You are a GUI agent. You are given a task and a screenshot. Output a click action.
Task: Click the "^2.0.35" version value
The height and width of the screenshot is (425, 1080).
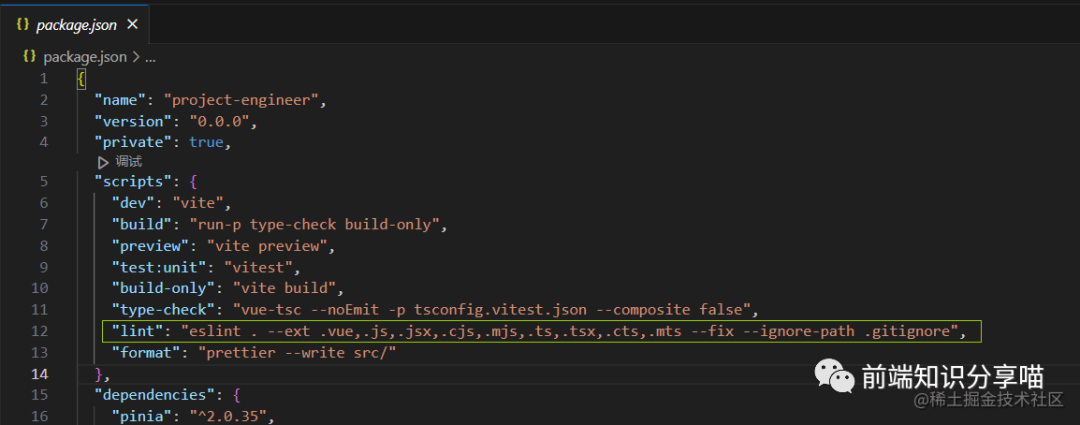227,417
